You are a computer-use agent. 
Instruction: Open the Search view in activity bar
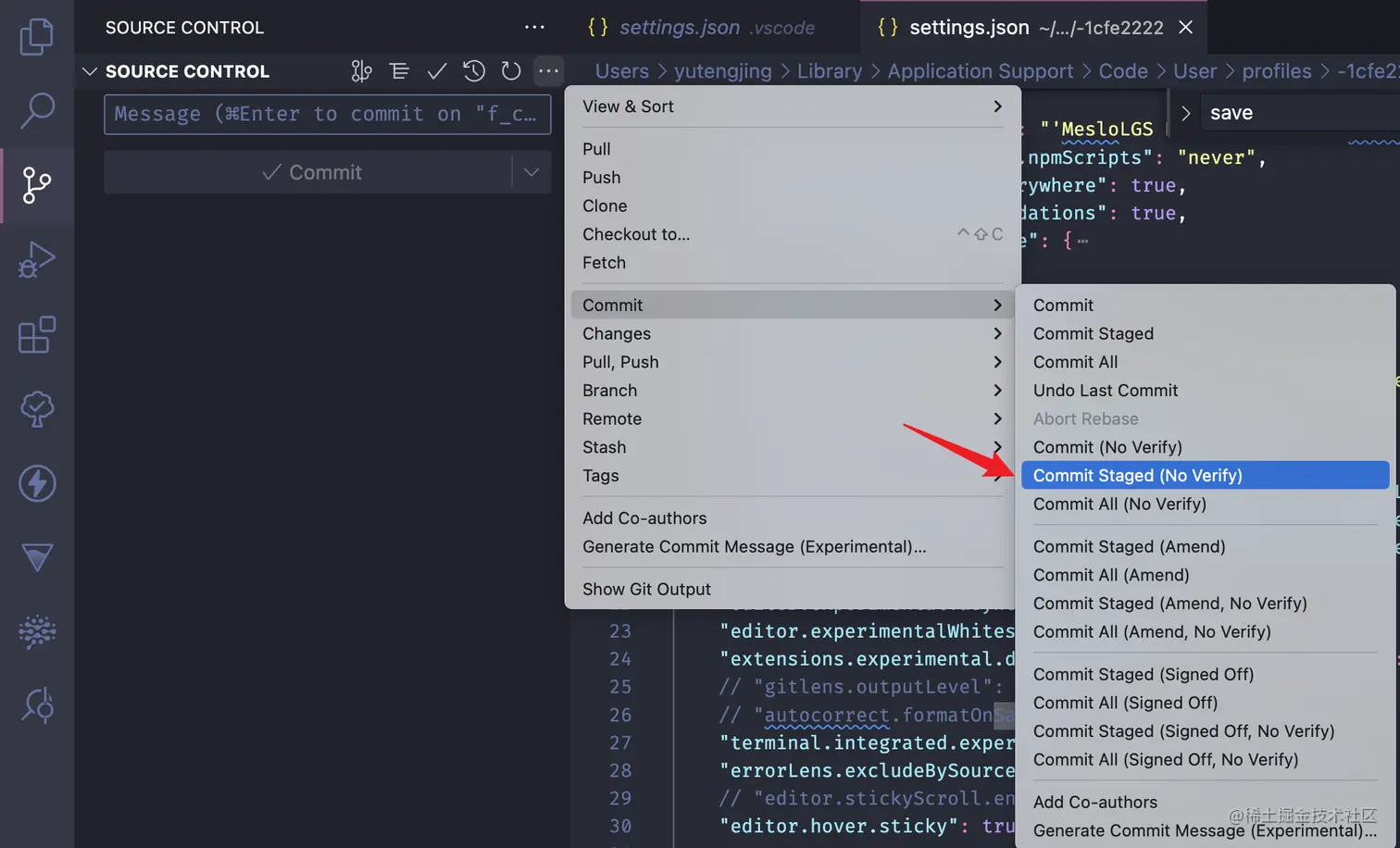(37, 110)
